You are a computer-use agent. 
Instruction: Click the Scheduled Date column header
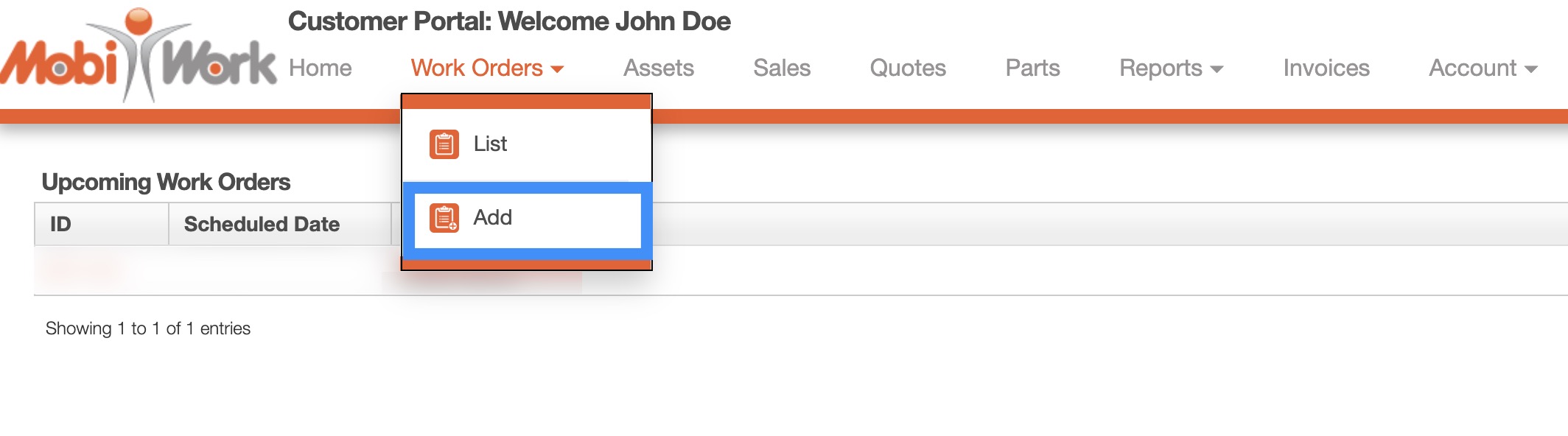click(263, 224)
